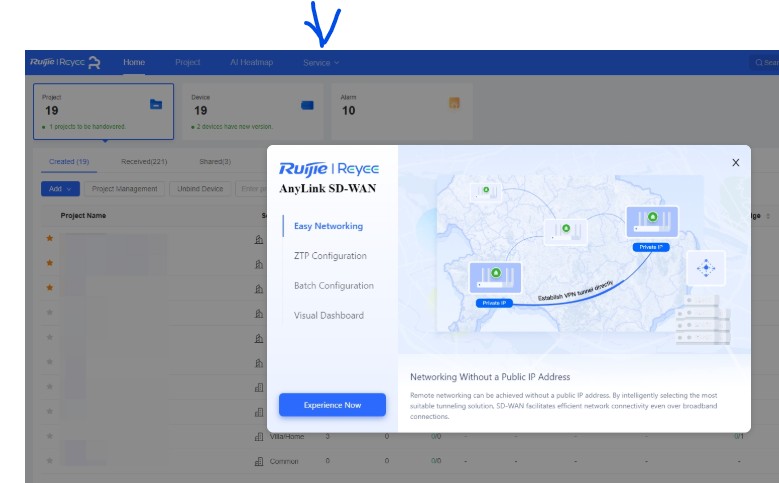Expand the Add dropdown button
Viewport: 779px width, 483px height.
coord(60,189)
